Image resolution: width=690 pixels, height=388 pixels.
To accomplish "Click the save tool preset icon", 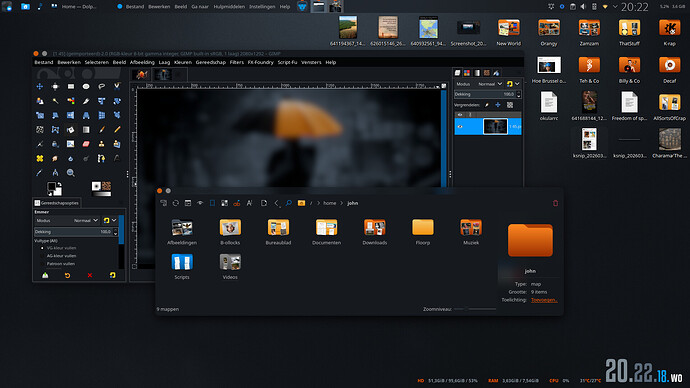I will (45, 275).
